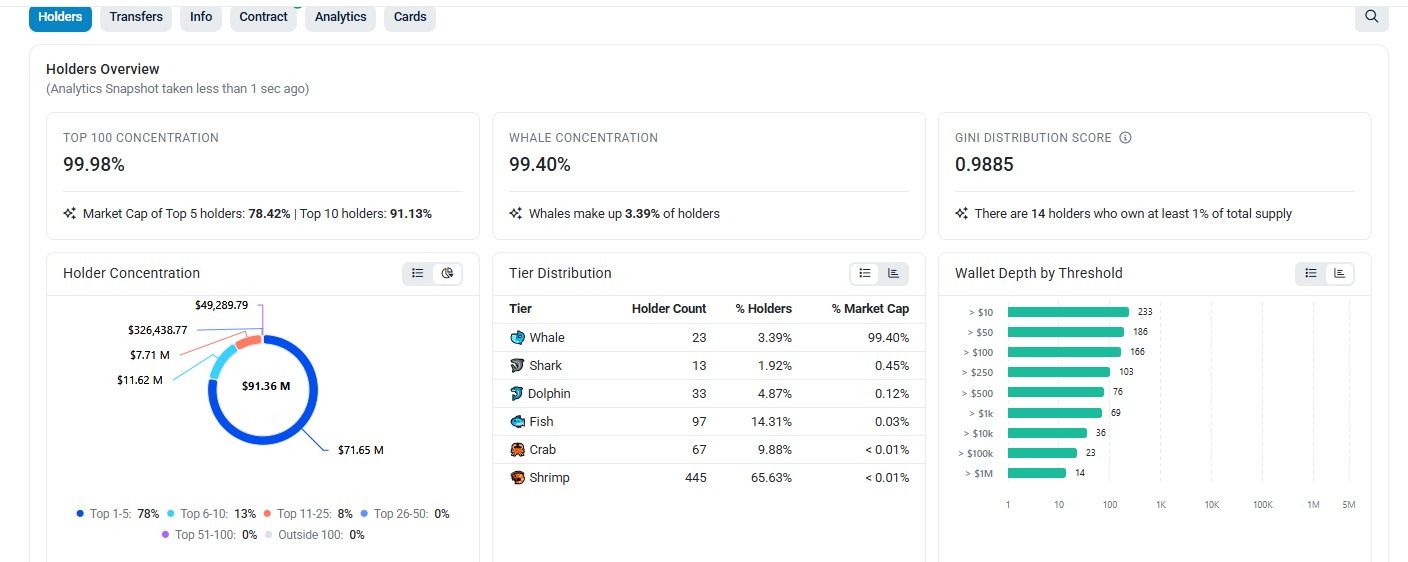This screenshot has height=562, width=1408.
Task: Click the > $1k bar showing 69
Action: point(1055,413)
